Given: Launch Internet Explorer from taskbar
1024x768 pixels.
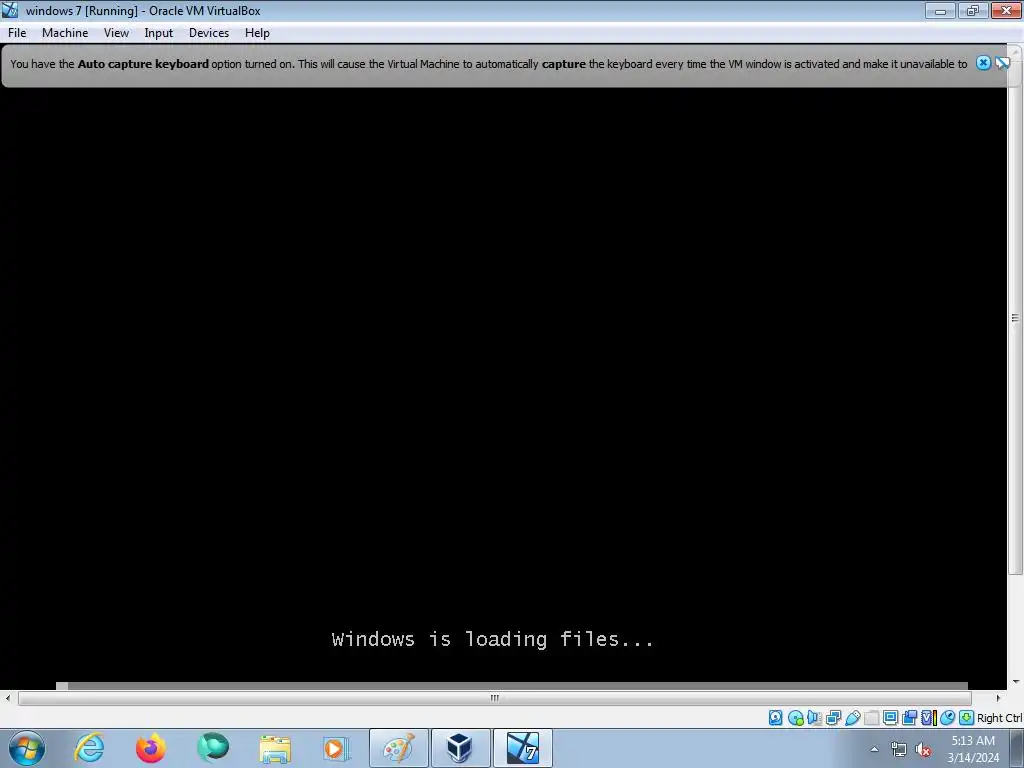Looking at the screenshot, I should pos(89,748).
